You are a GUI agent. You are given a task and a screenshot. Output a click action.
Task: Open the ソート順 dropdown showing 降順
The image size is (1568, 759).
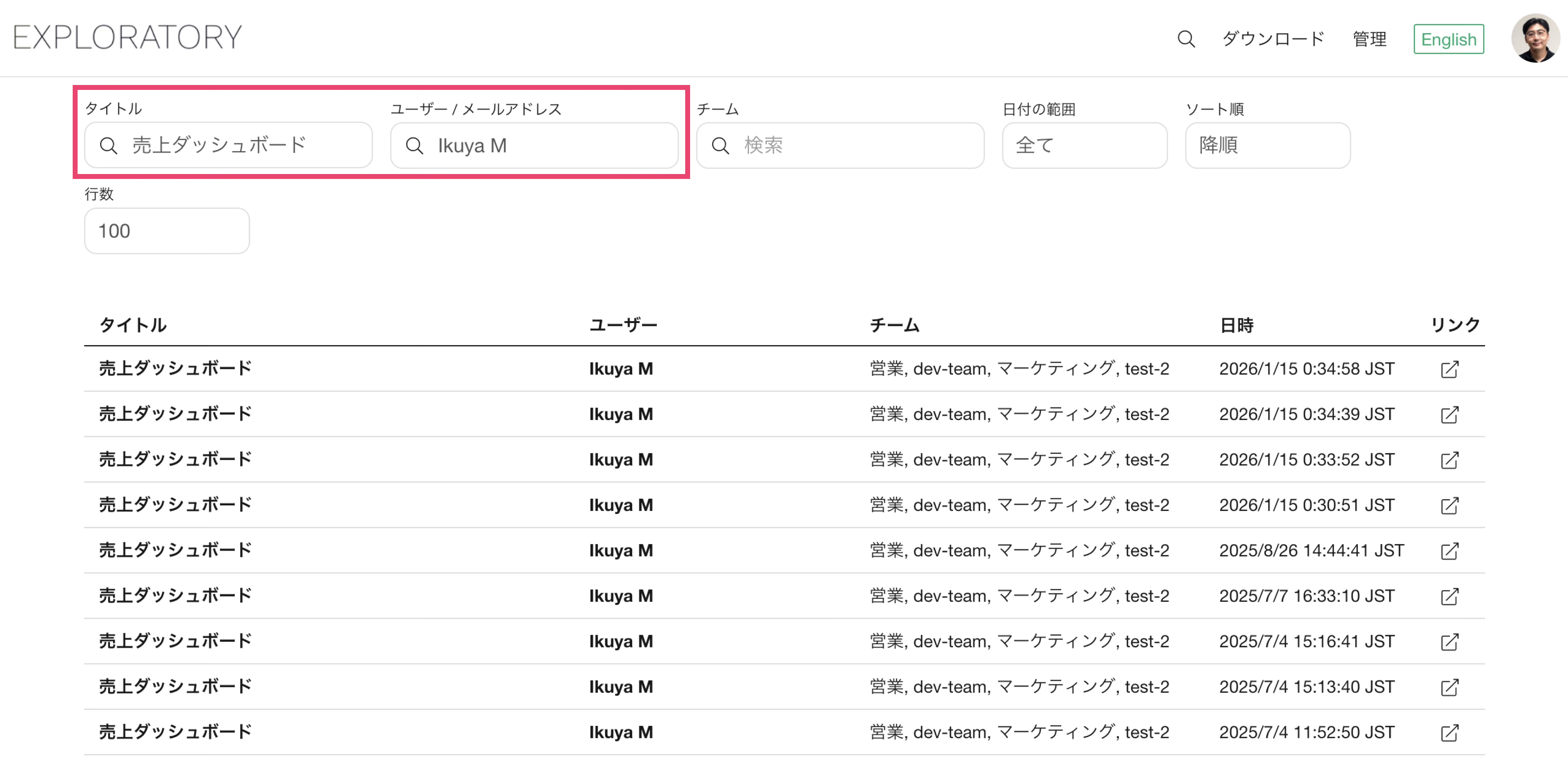(1267, 145)
